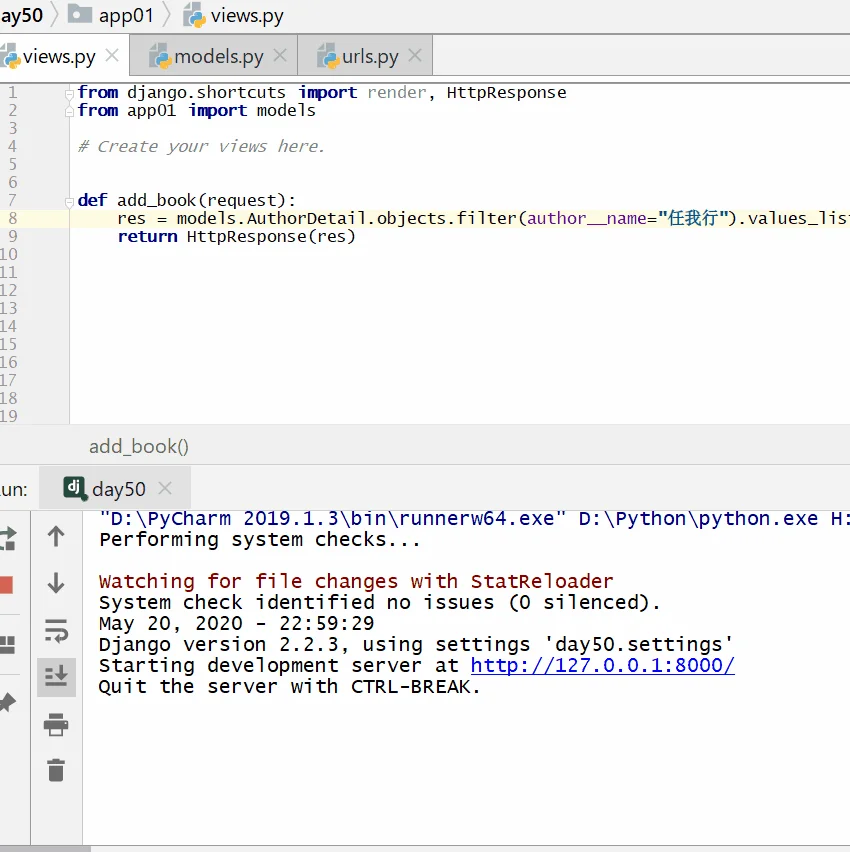Image resolution: width=850 pixels, height=852 pixels.
Task: Rerun the day50 server
Action: [8, 539]
